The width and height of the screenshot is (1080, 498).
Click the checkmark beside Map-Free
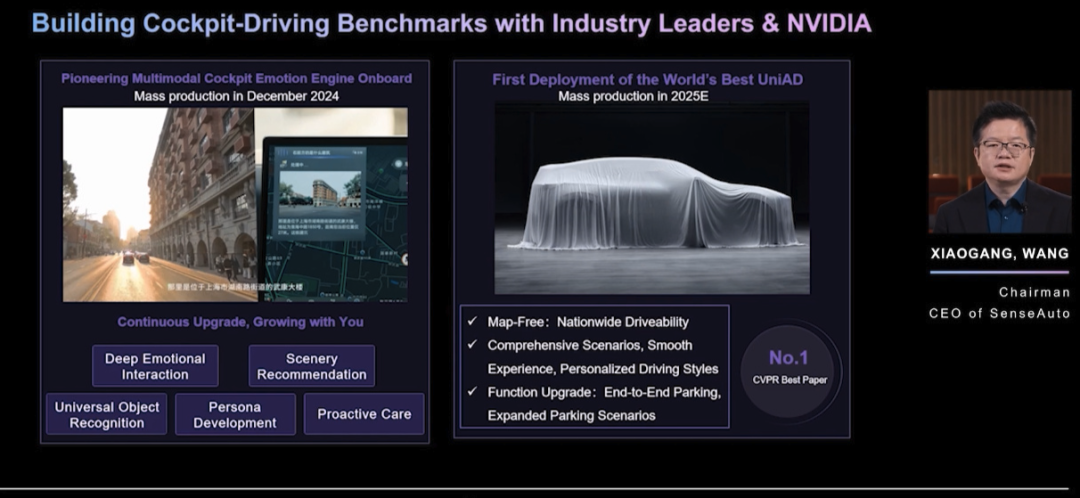pyautogui.click(x=472, y=322)
